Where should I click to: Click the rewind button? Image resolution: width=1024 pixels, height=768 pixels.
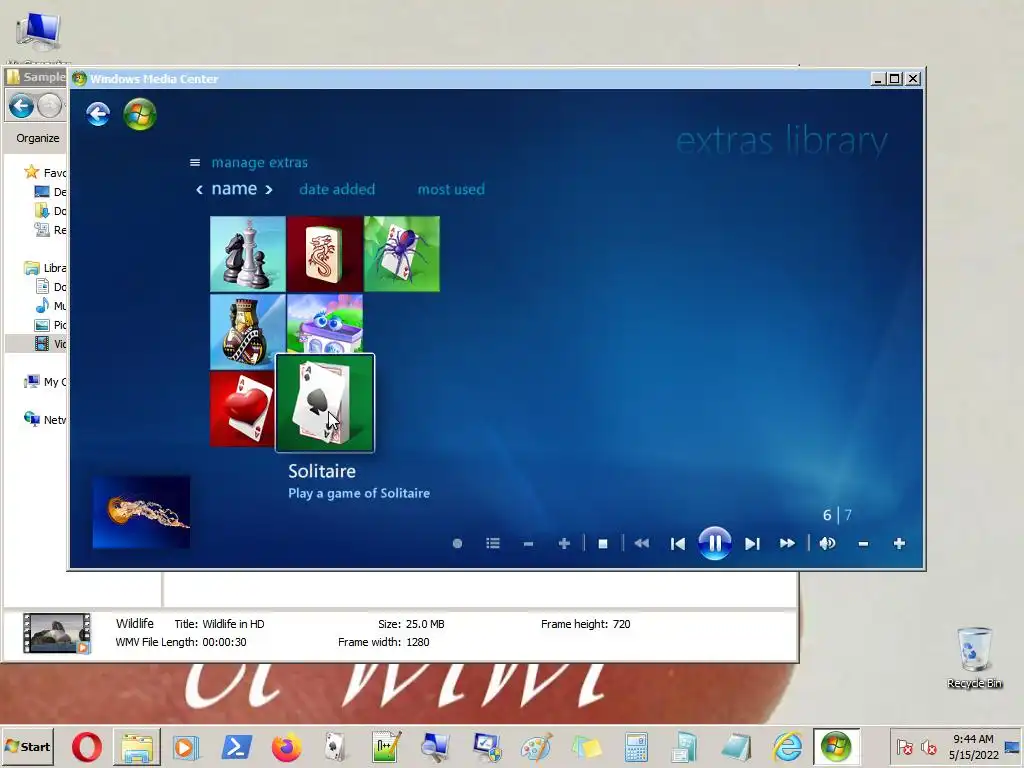(x=642, y=543)
